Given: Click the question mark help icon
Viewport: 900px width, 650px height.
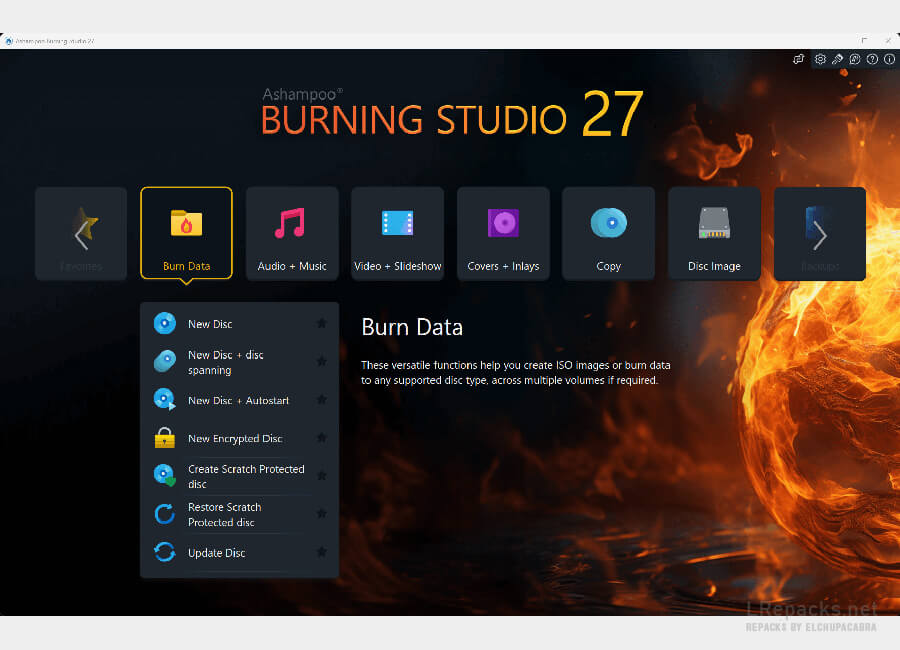Looking at the screenshot, I should [x=872, y=60].
